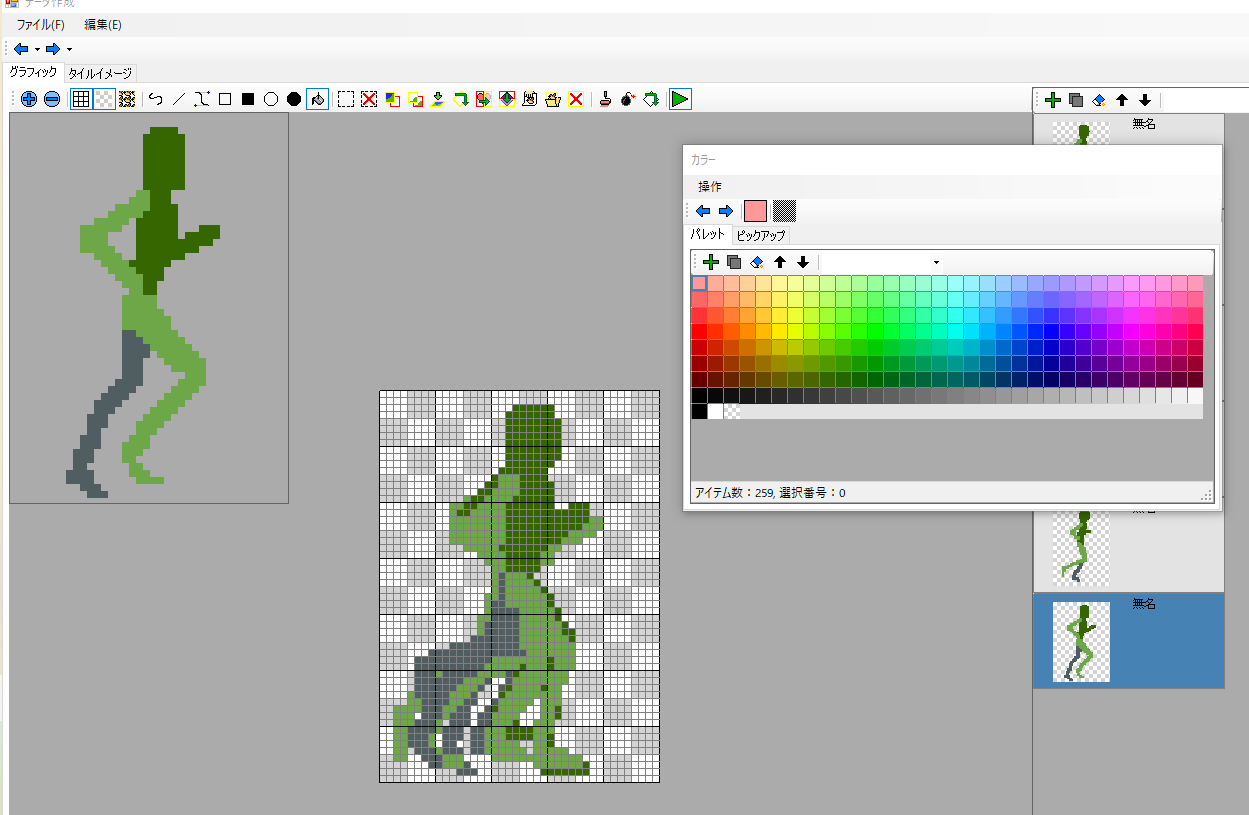Screen dimensions: 1249x815
Task: Toggle the hollow rectangle shape tool
Action: tap(225, 99)
